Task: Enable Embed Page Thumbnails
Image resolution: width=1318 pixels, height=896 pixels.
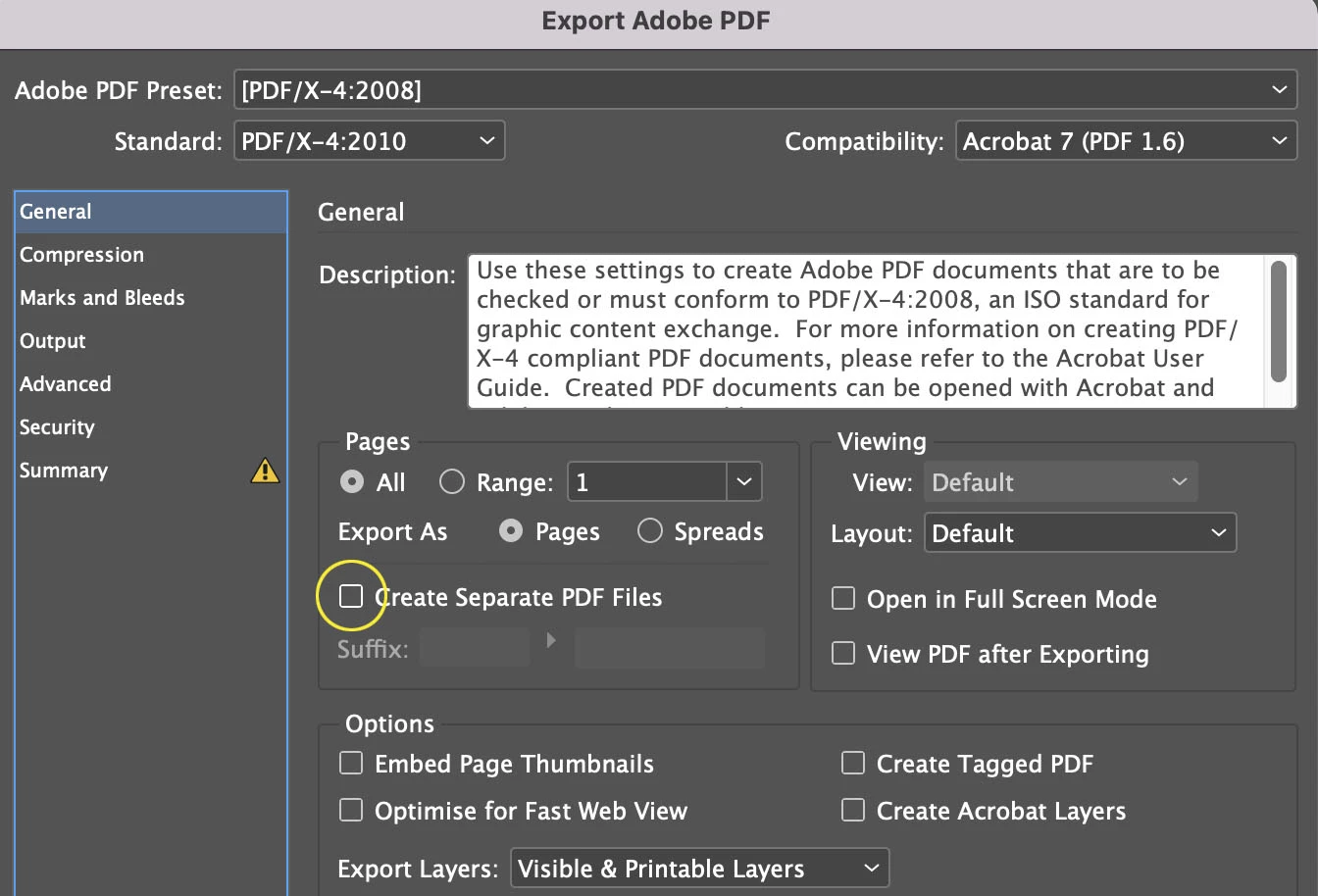Action: tap(350, 763)
